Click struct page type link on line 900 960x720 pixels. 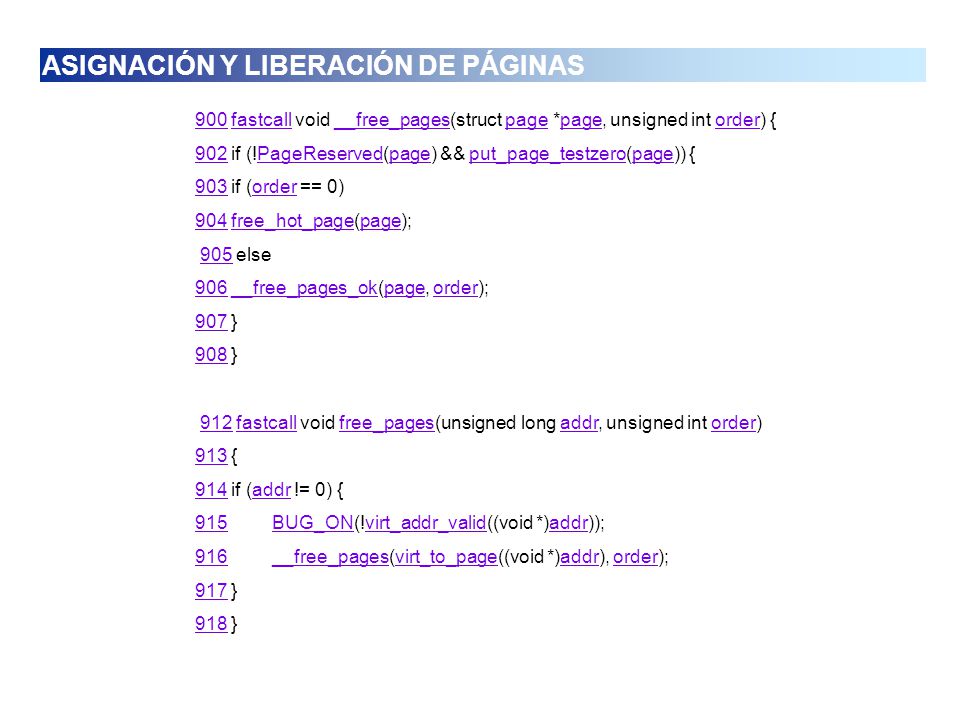527,121
